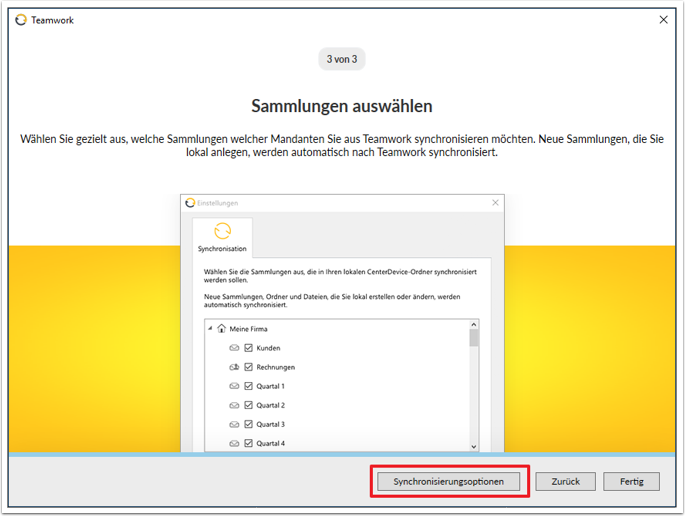This screenshot has width=685, height=516.
Task: Click the orange Synchronisation arrows icon
Action: point(222,231)
